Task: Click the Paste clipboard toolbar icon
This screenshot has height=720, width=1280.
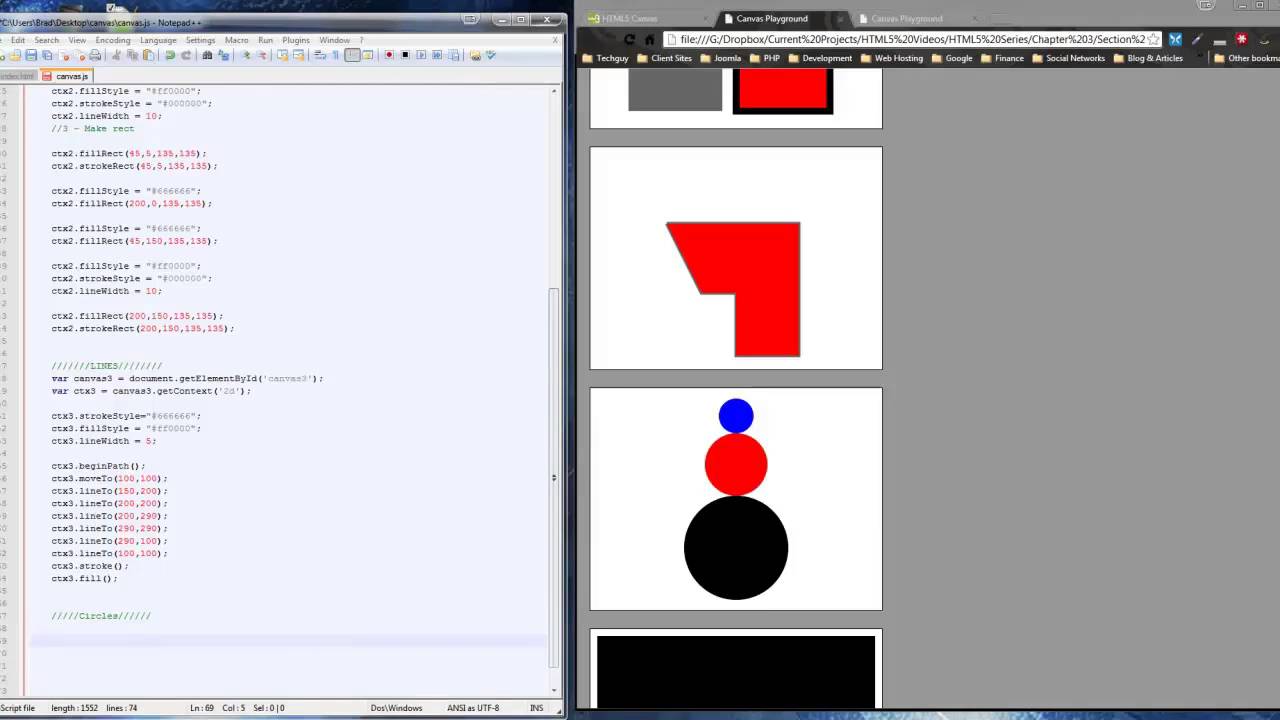Action: 149,55
